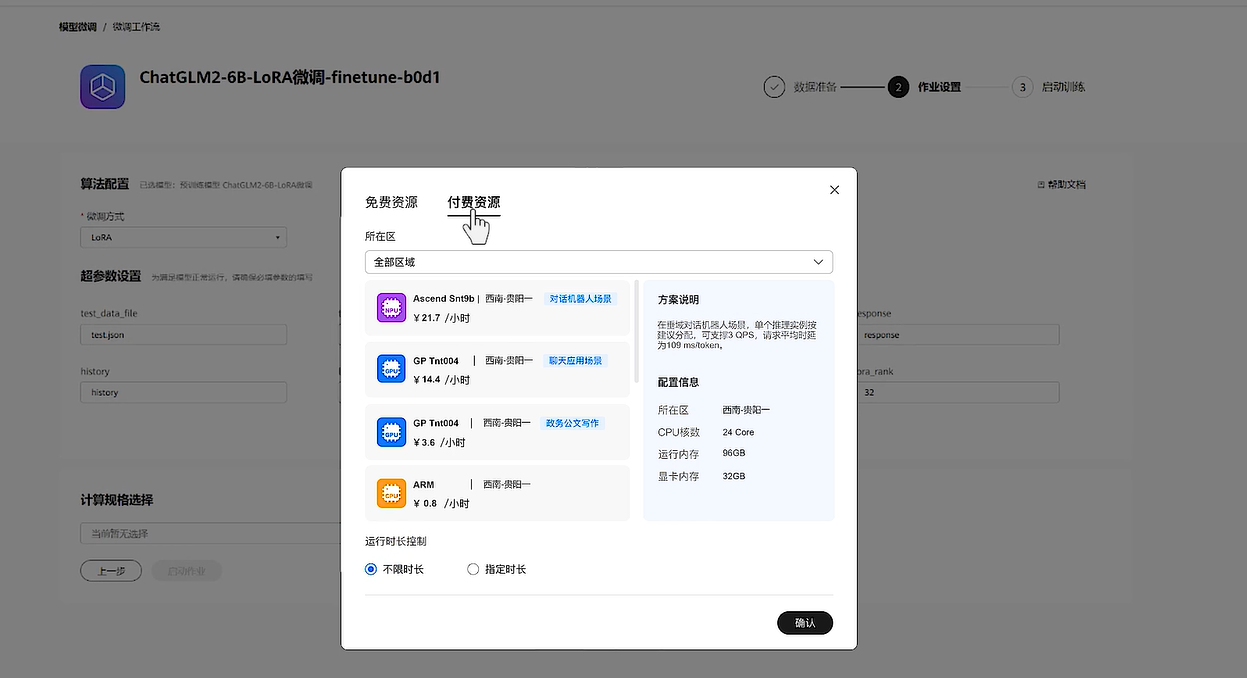Image resolution: width=1247 pixels, height=678 pixels.
Task: Click the response input field
Action: (x=956, y=335)
